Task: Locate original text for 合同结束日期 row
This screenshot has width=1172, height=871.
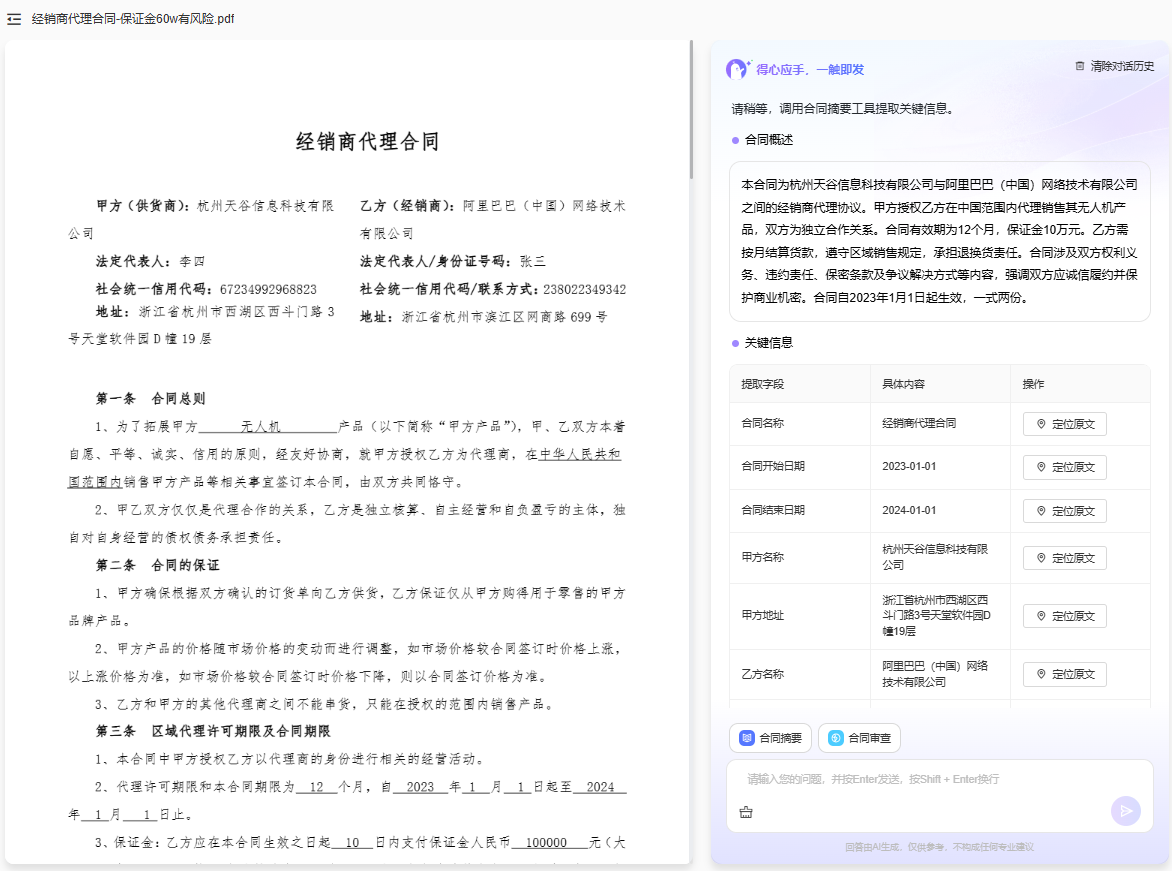Action: click(1064, 511)
